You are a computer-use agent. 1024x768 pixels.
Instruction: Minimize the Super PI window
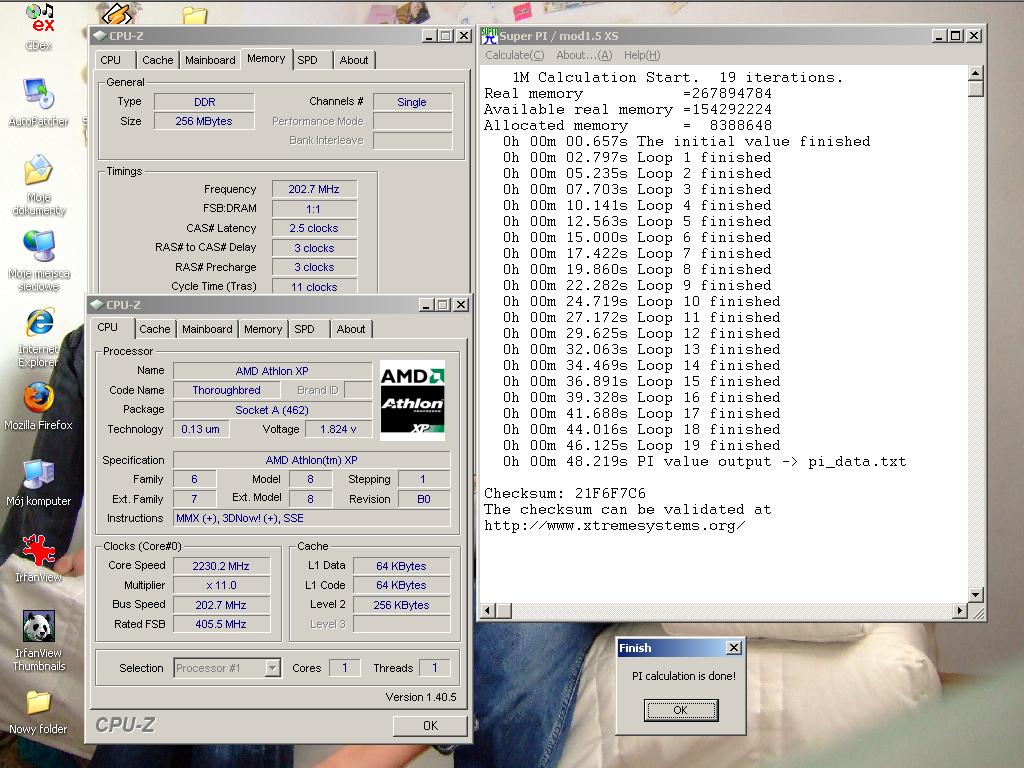click(x=939, y=36)
